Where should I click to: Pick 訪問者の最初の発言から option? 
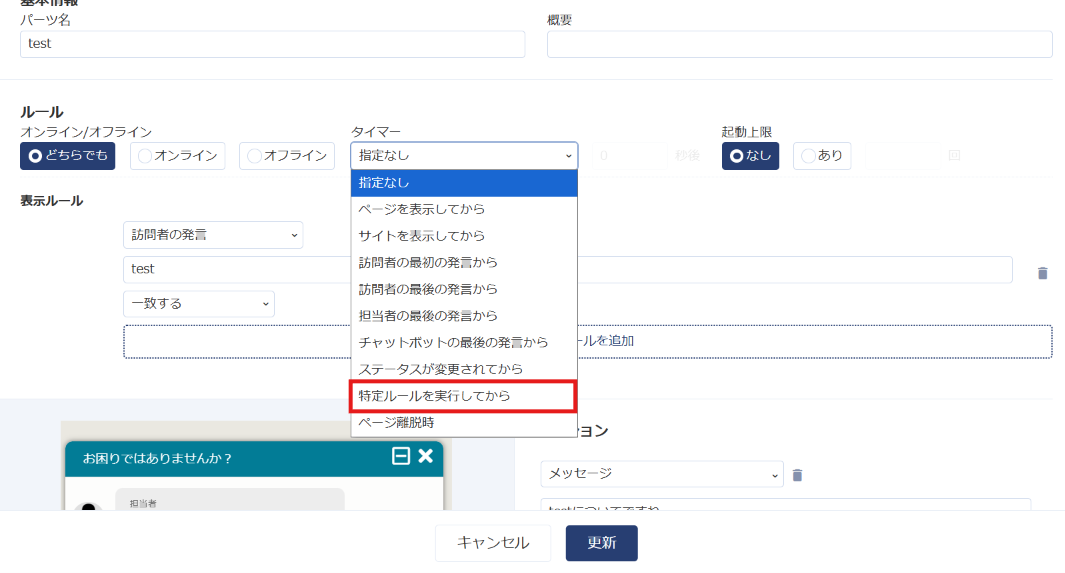tap(464, 262)
